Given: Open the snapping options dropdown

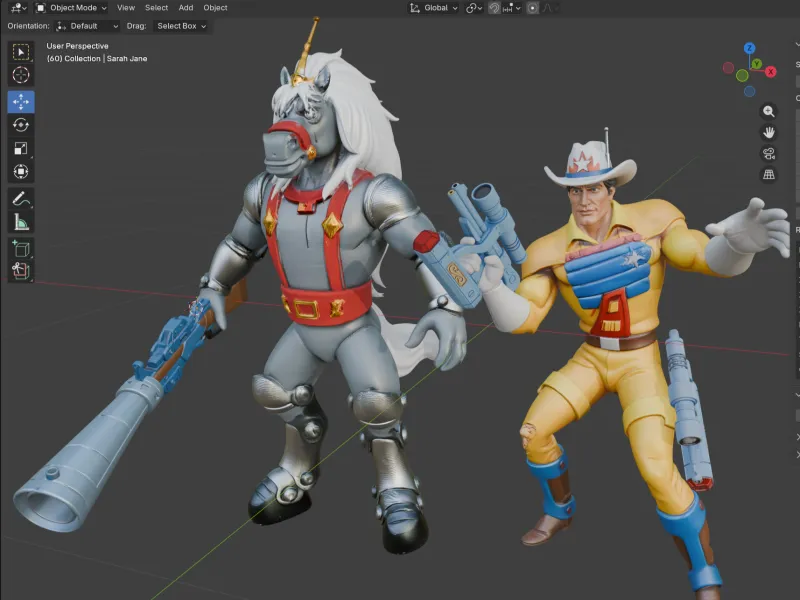Looking at the screenshot, I should [512, 8].
